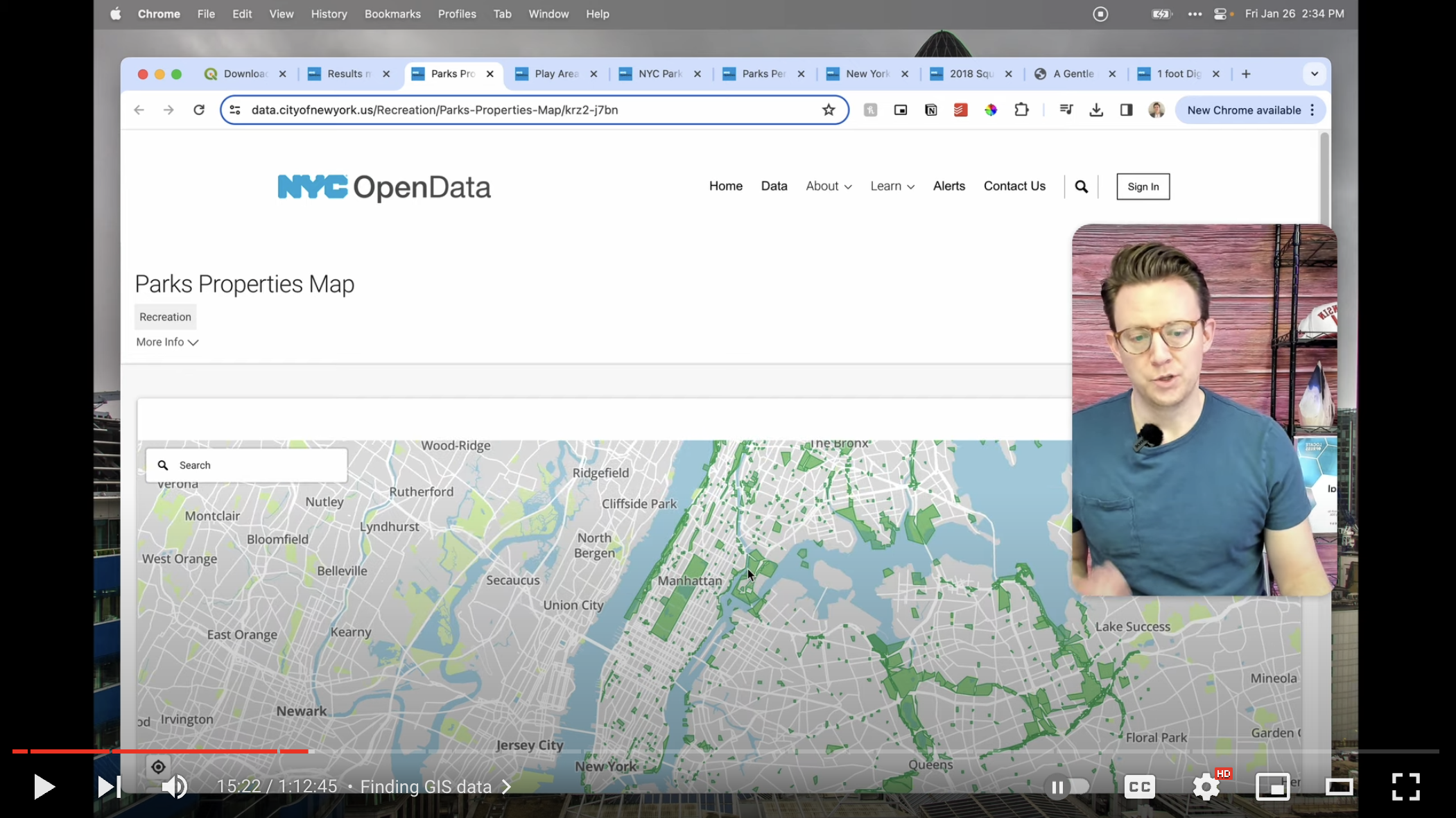Bookmark page with star icon

pos(829,110)
